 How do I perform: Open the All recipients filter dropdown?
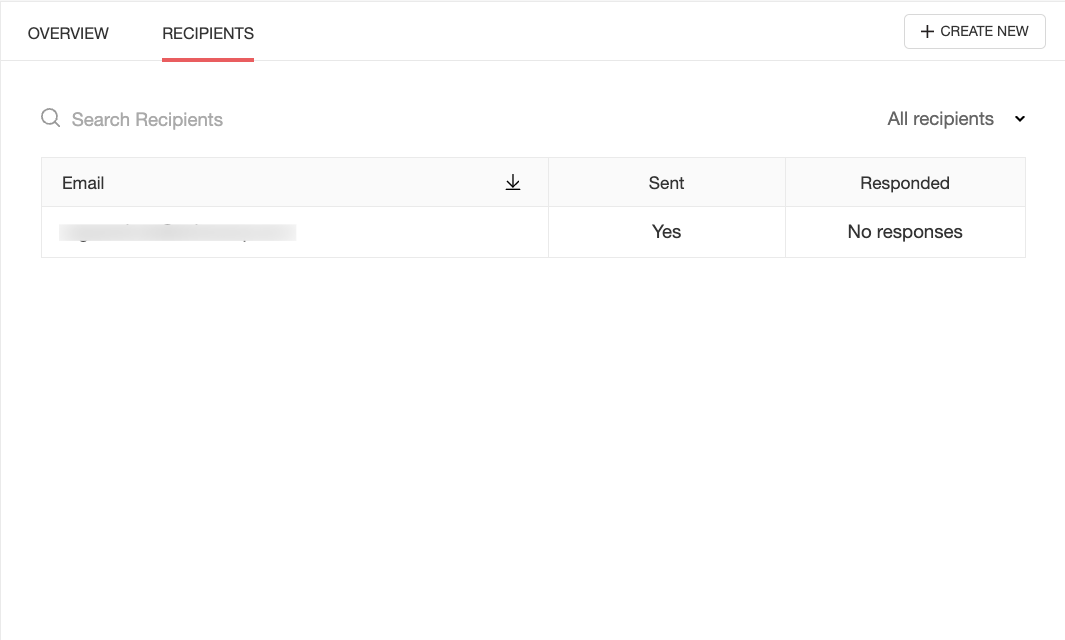(x=956, y=119)
